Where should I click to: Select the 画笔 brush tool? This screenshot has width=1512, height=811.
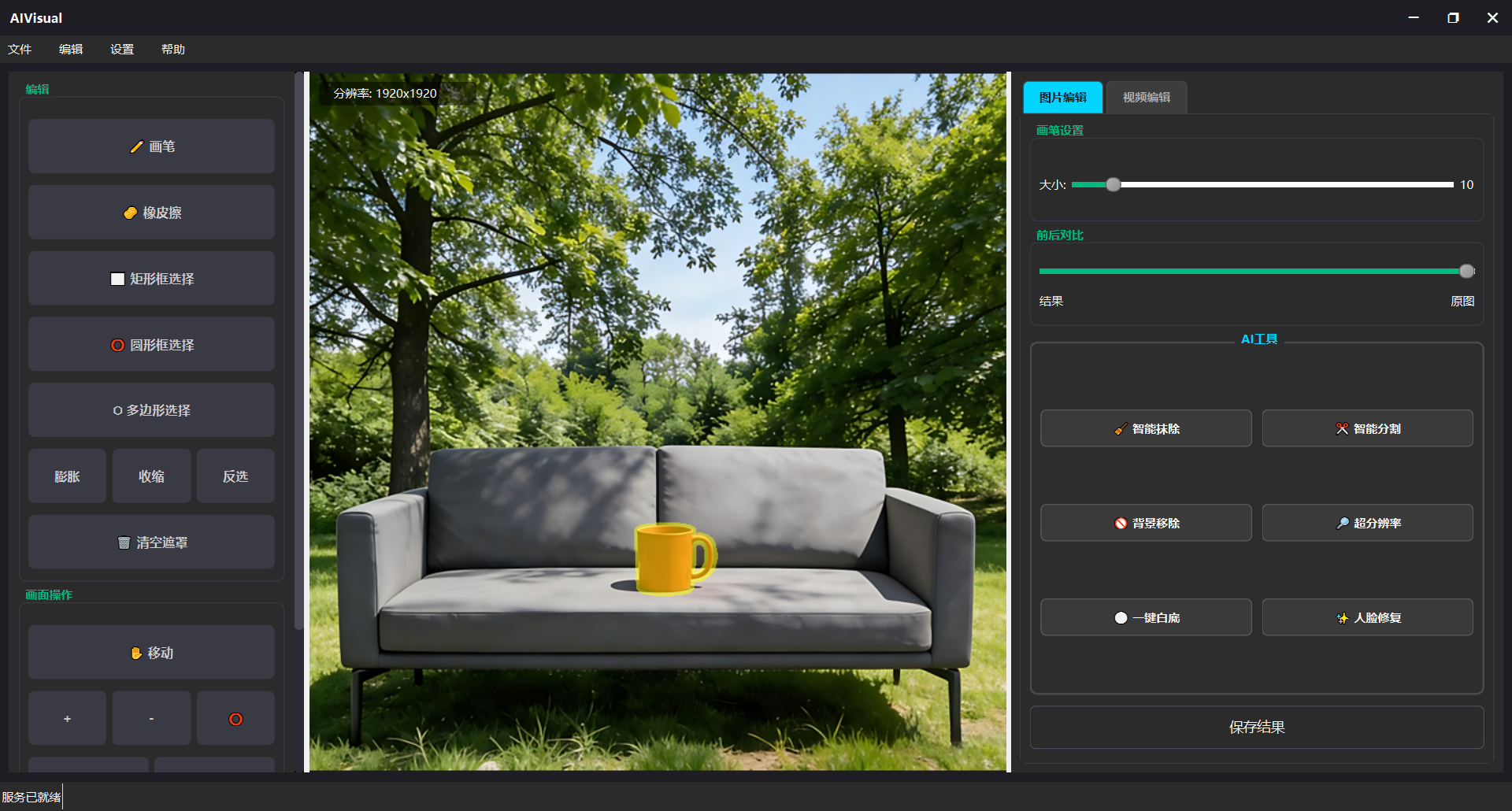coord(151,146)
